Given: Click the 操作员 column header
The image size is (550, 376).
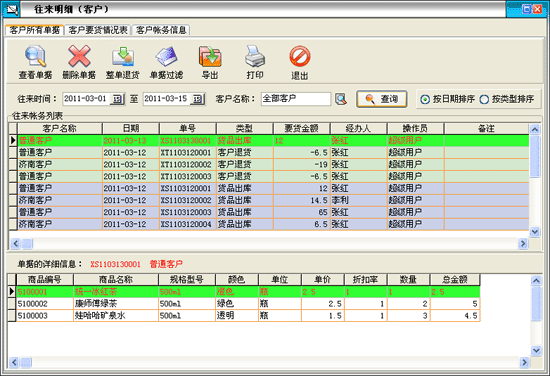Looking at the screenshot, I should tap(415, 128).
